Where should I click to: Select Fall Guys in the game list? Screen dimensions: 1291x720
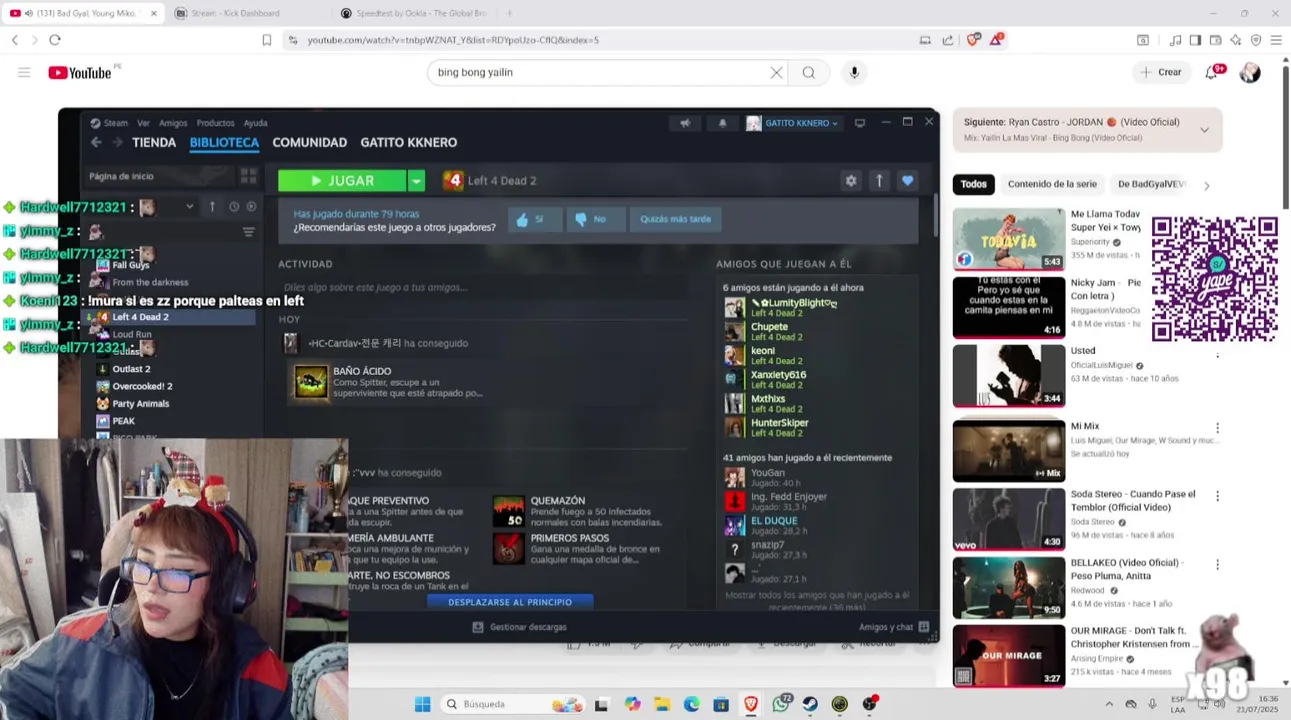130,265
